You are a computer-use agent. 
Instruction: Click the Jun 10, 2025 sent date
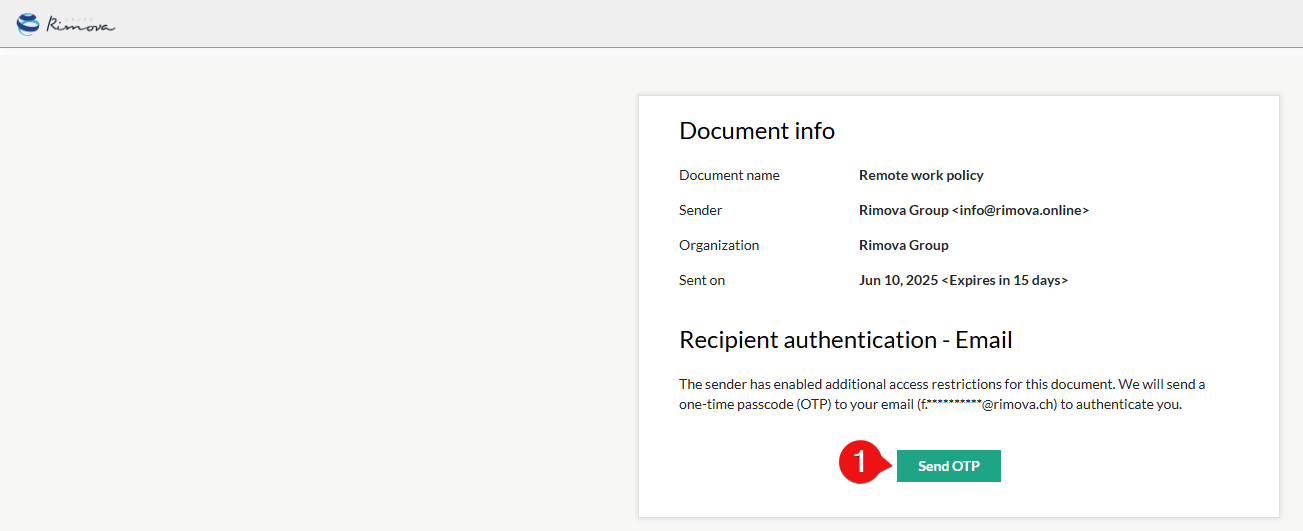(897, 280)
